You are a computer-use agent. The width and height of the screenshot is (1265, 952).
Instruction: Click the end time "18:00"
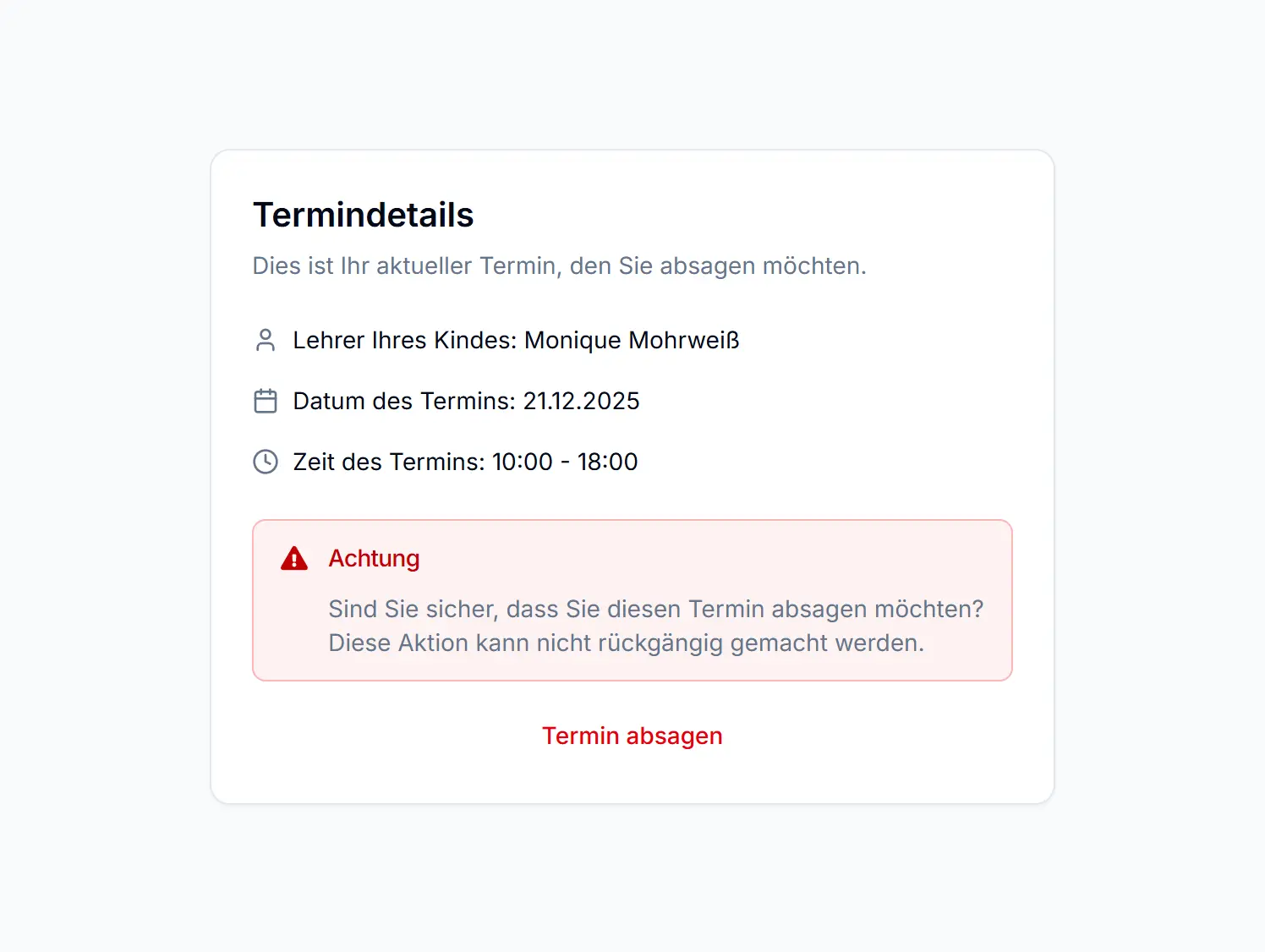point(607,462)
